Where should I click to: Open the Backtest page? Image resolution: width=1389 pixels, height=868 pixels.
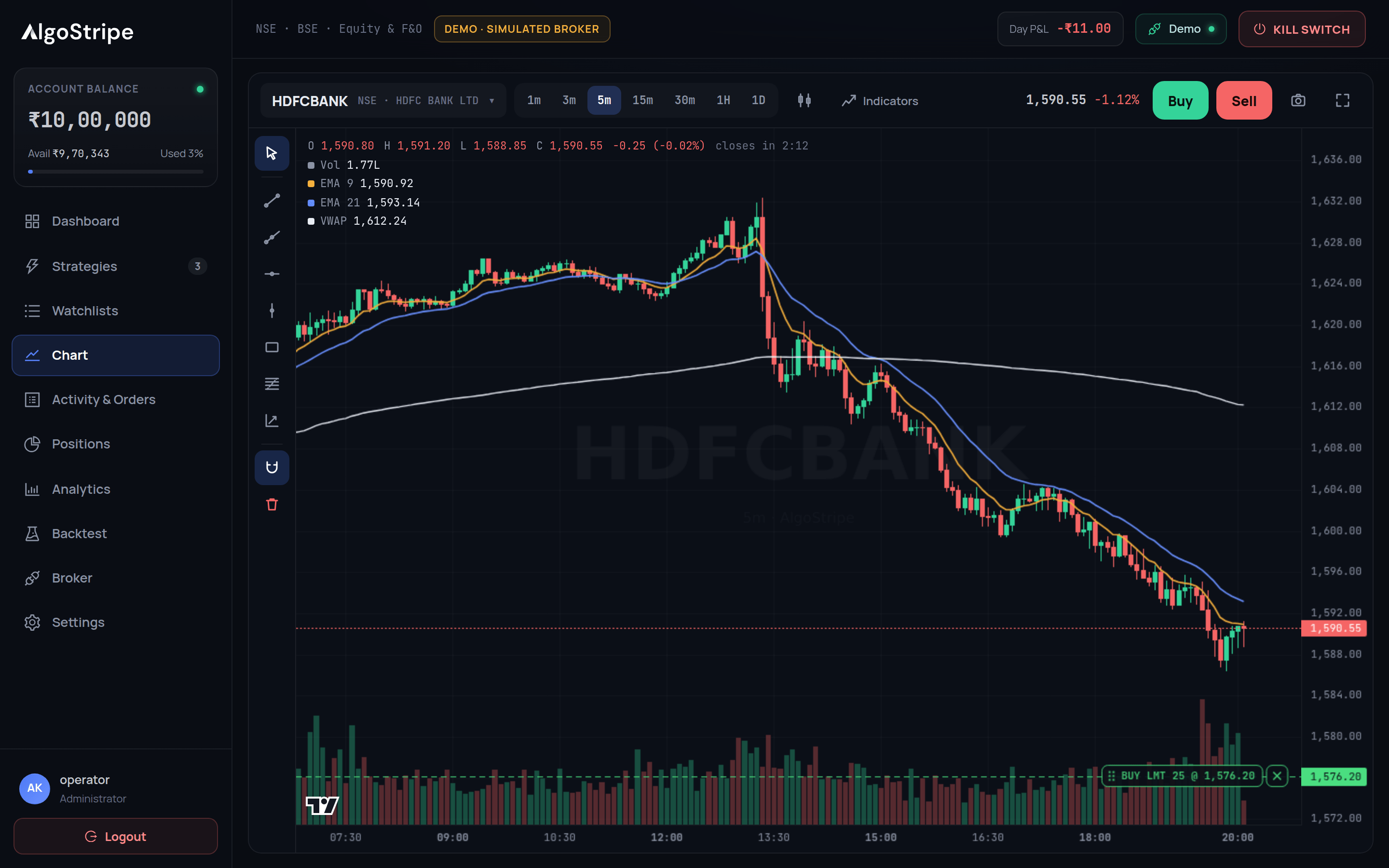point(115,533)
